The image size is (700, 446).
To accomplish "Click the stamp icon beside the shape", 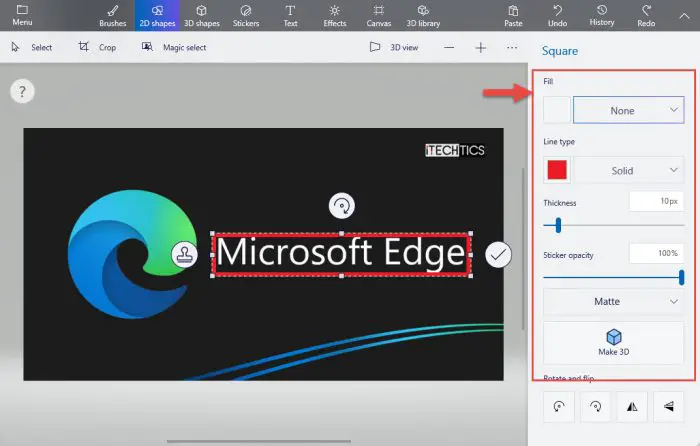I will [x=184, y=255].
